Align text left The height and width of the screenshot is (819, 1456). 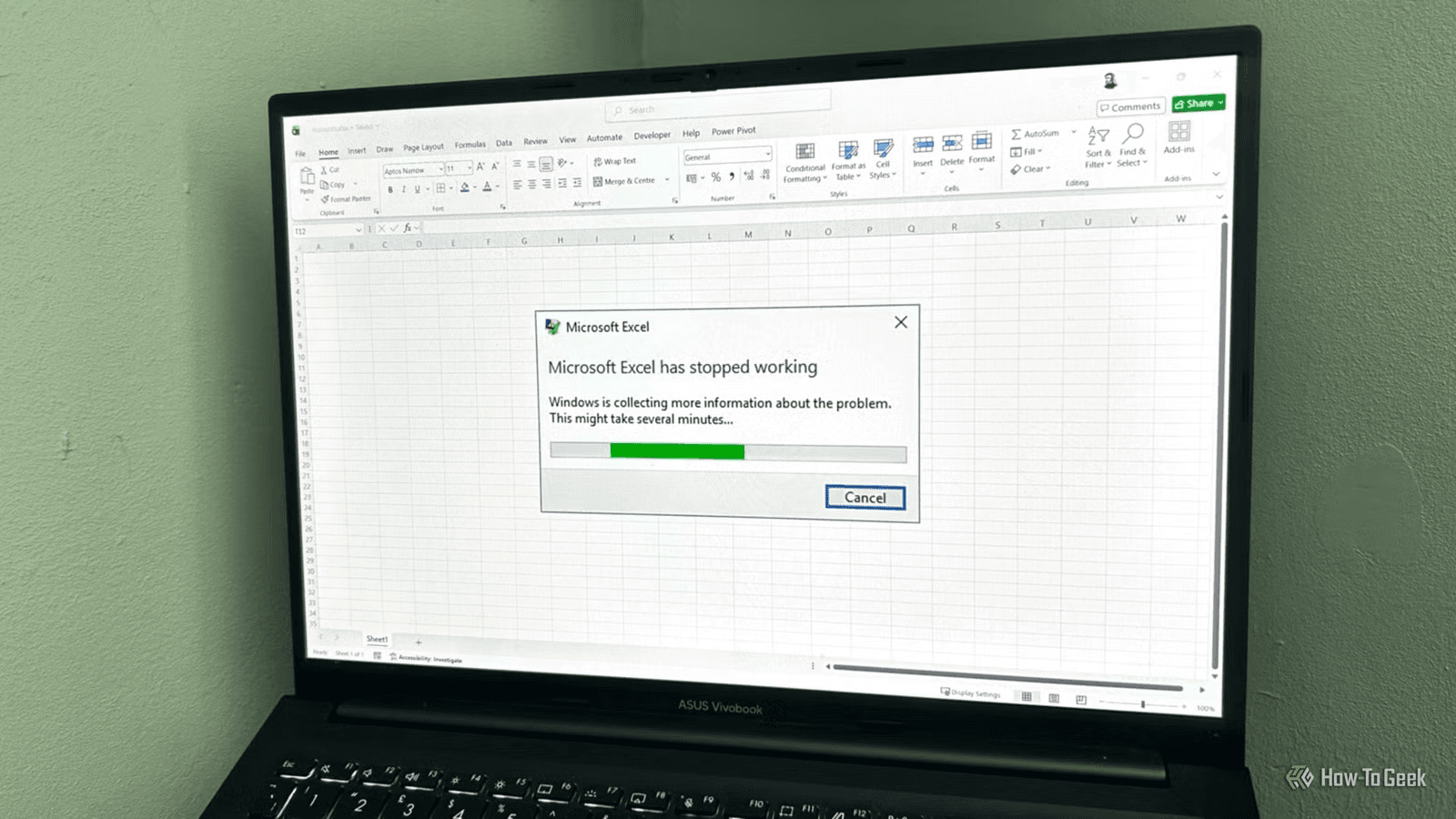[x=517, y=185]
